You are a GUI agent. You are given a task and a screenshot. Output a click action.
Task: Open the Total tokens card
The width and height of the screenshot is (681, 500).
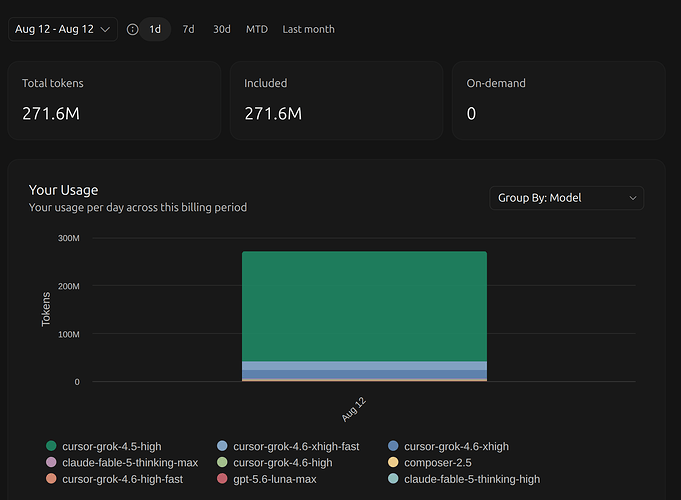point(114,100)
